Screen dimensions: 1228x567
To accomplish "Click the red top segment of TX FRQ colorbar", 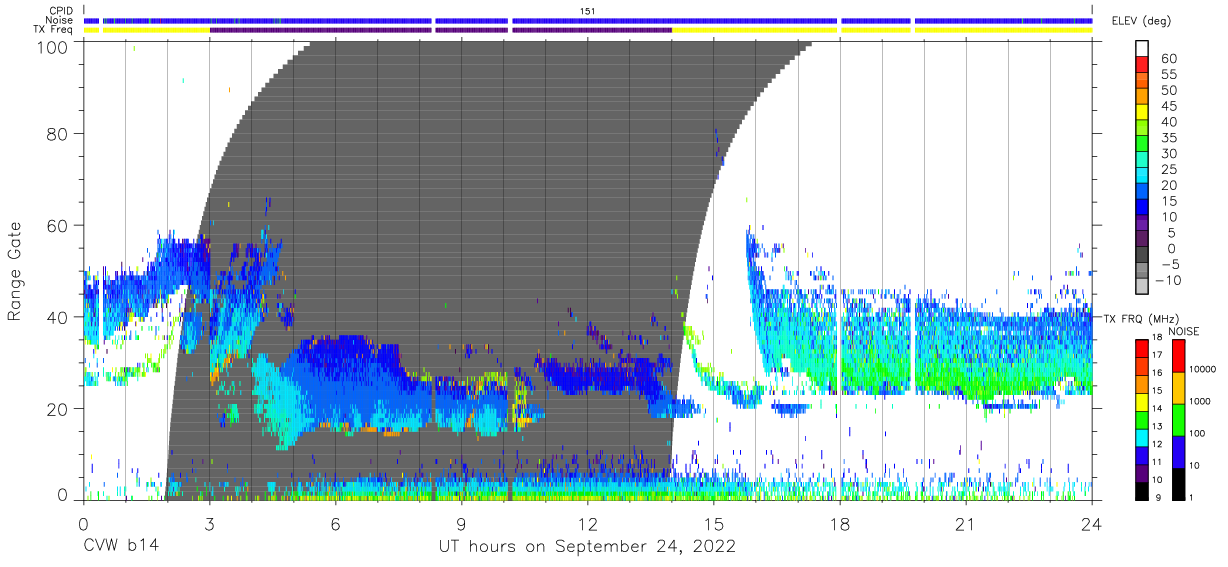I will [1143, 348].
